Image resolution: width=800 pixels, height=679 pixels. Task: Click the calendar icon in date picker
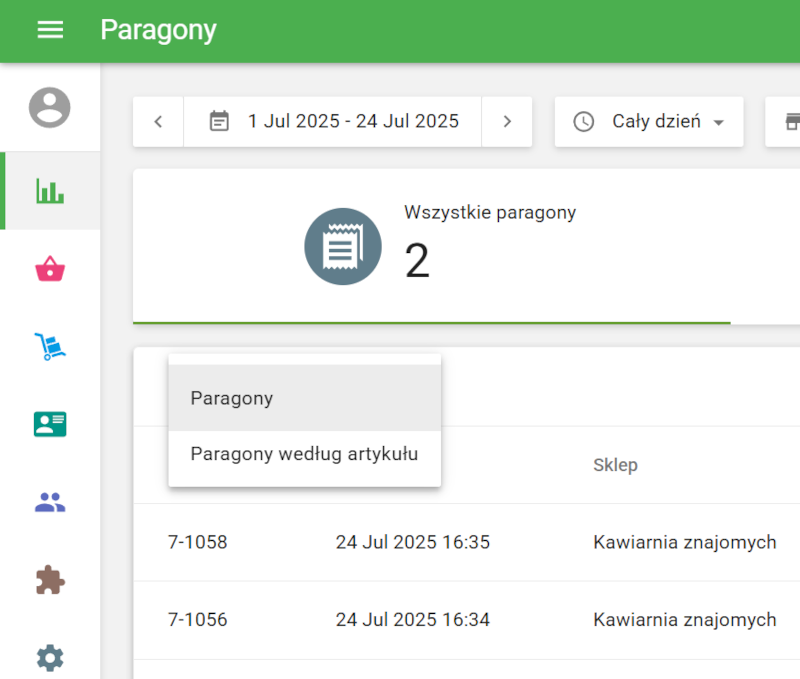pos(218,121)
